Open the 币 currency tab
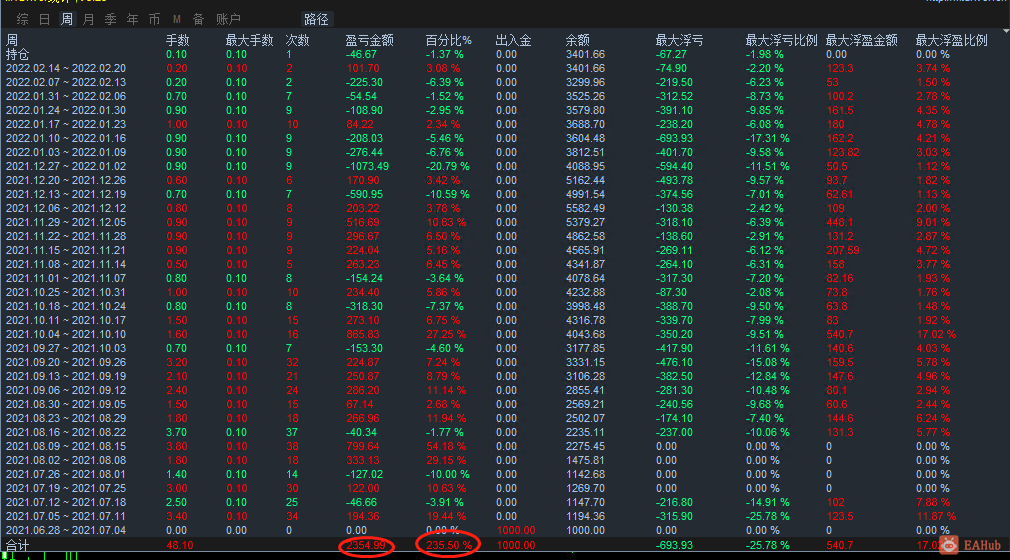 (154, 19)
